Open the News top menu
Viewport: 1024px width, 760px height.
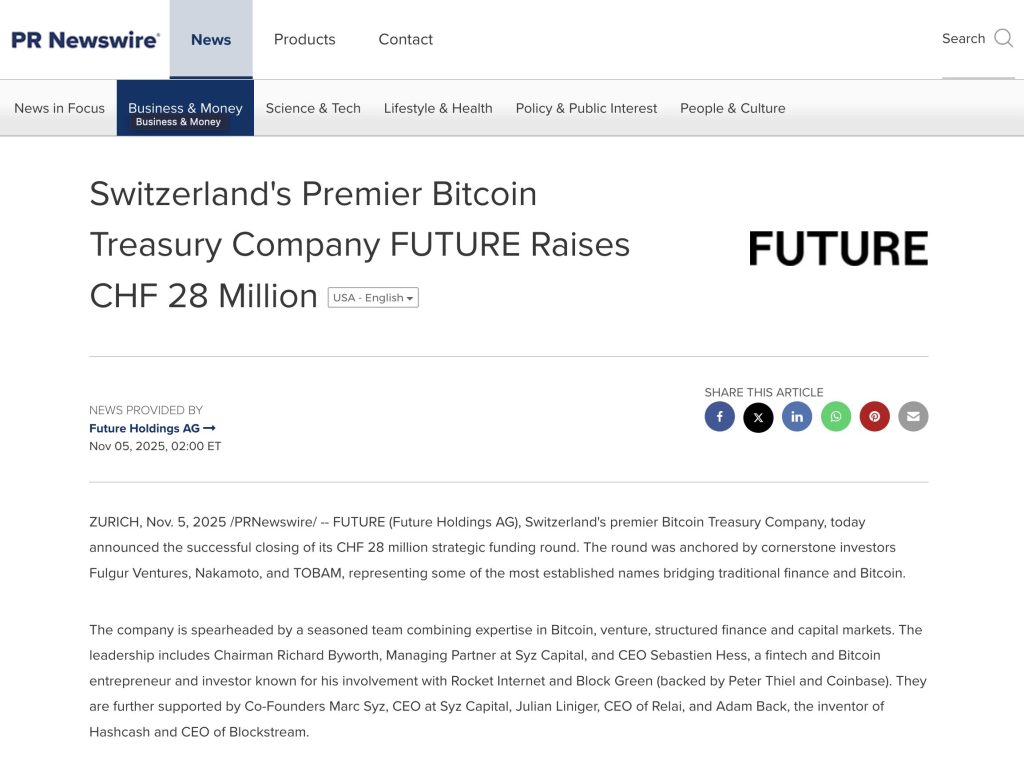211,40
